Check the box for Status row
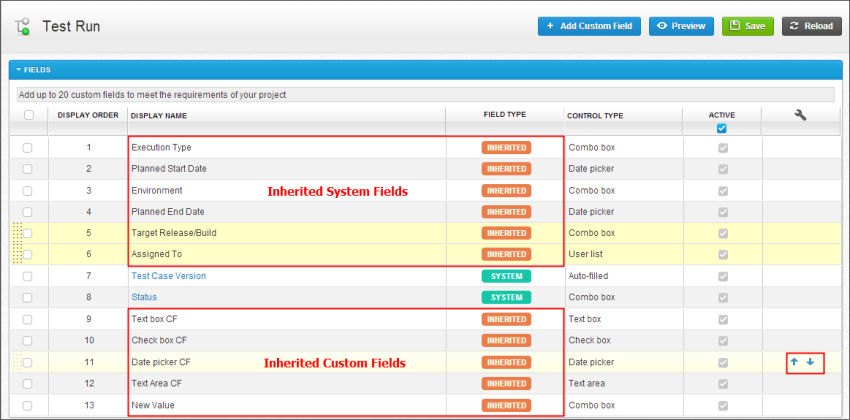The width and height of the screenshot is (850, 420). click(28, 297)
